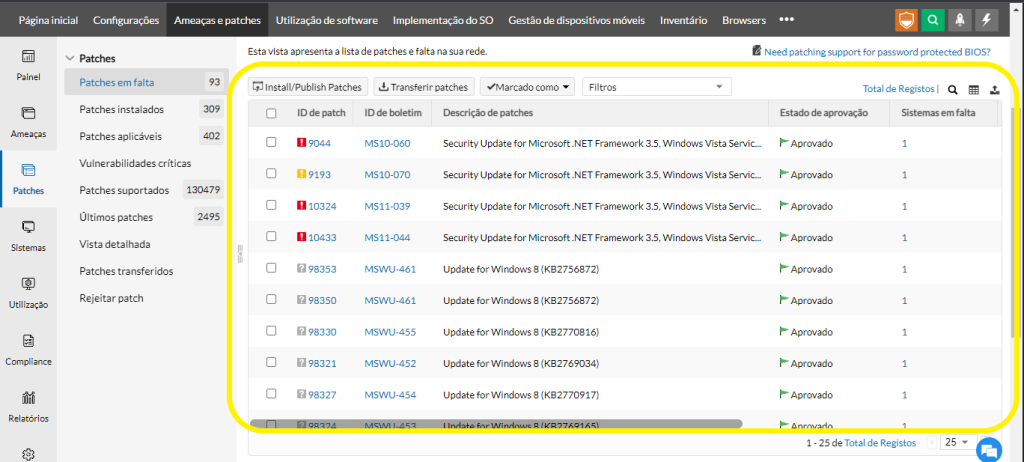Open the MS10-070 bulletin link
Viewport: 1024px width, 462px height.
click(x=387, y=174)
